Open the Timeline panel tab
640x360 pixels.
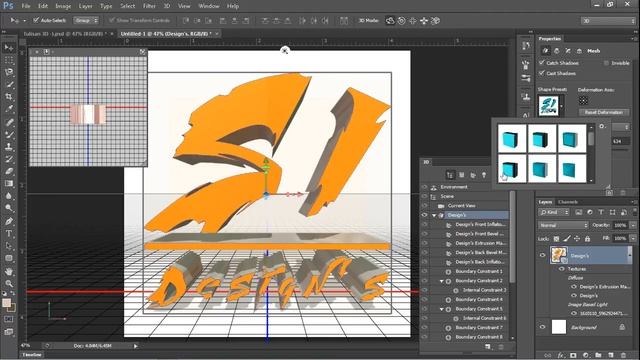32,354
